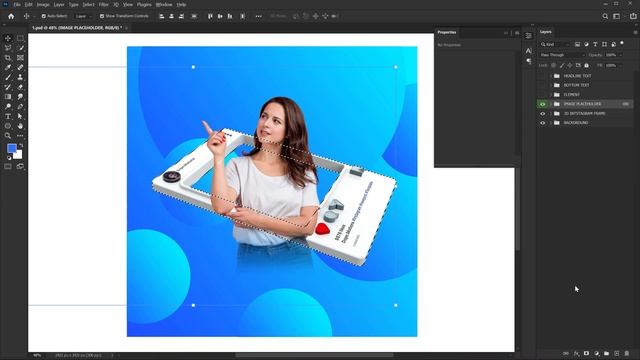Click the foreground blue color swatch
Image resolution: width=640 pixels, height=360 pixels.
tap(11, 148)
